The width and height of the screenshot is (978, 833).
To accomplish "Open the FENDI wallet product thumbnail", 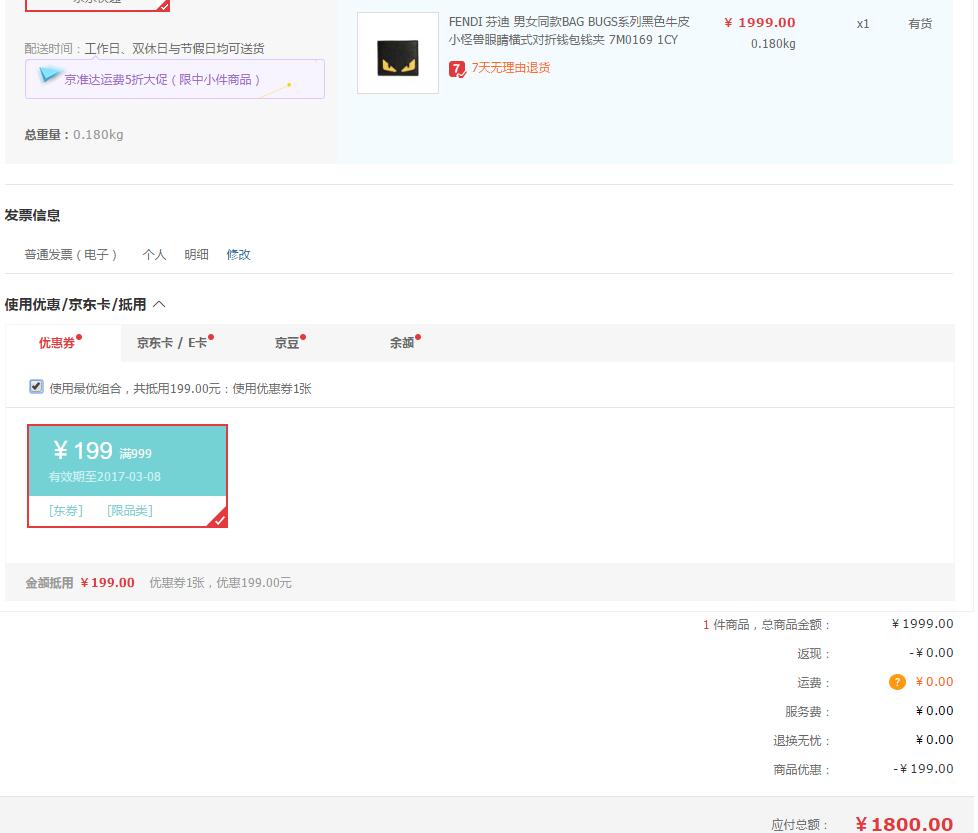I will coord(398,53).
